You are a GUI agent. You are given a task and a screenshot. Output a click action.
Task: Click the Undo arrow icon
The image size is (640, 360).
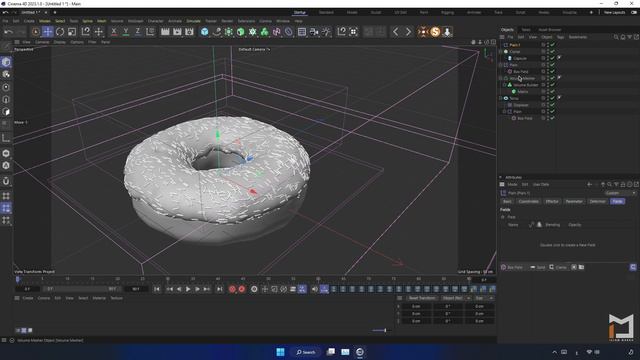[x=8, y=32]
